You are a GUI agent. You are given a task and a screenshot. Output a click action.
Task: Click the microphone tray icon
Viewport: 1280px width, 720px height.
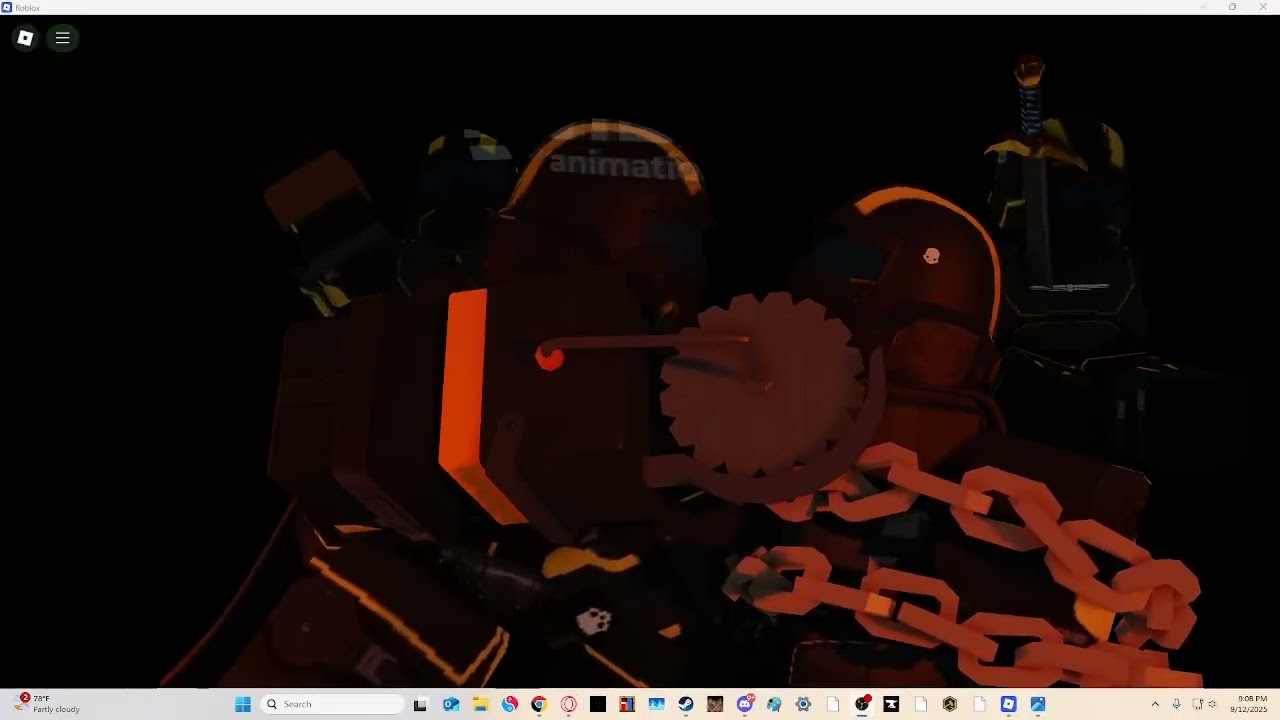[1176, 704]
